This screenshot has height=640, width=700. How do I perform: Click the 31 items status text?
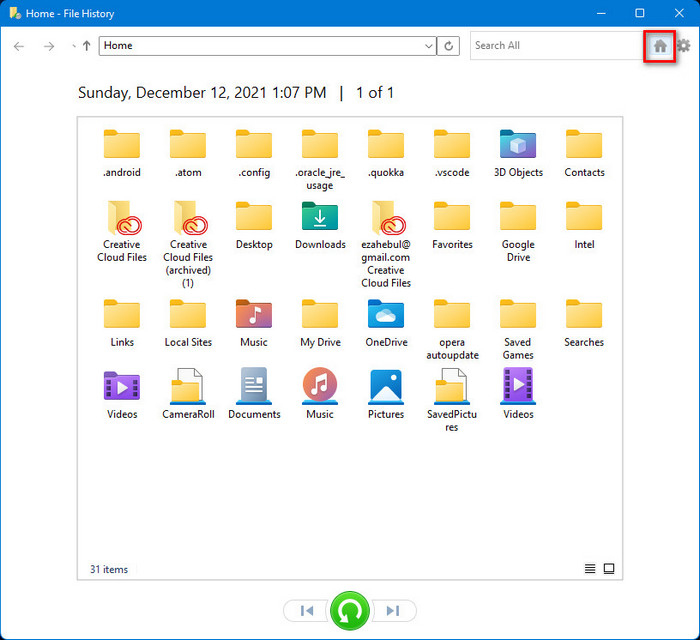click(x=109, y=569)
